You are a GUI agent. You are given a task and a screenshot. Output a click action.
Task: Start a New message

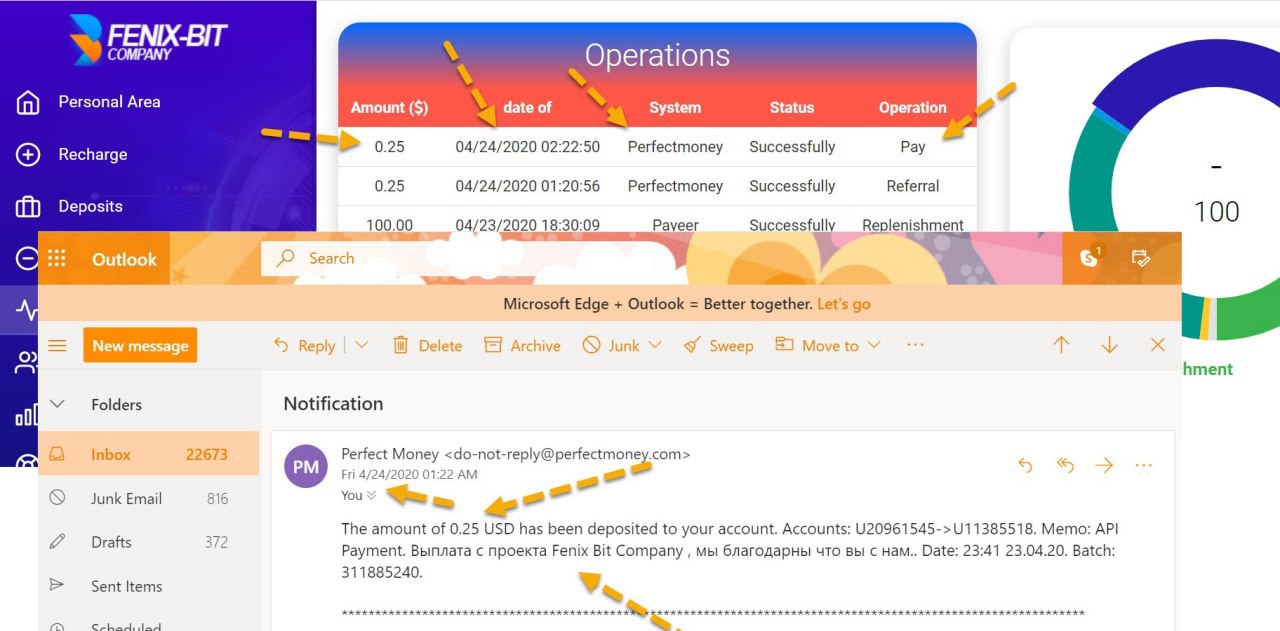click(x=140, y=346)
